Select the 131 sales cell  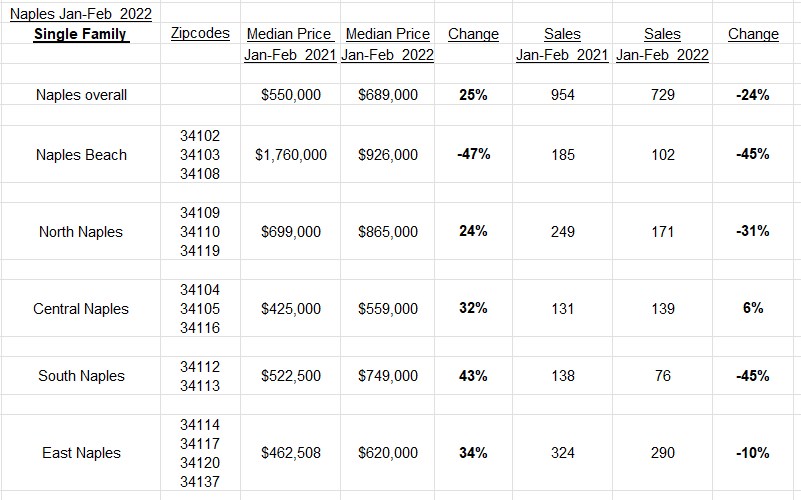[x=562, y=309]
